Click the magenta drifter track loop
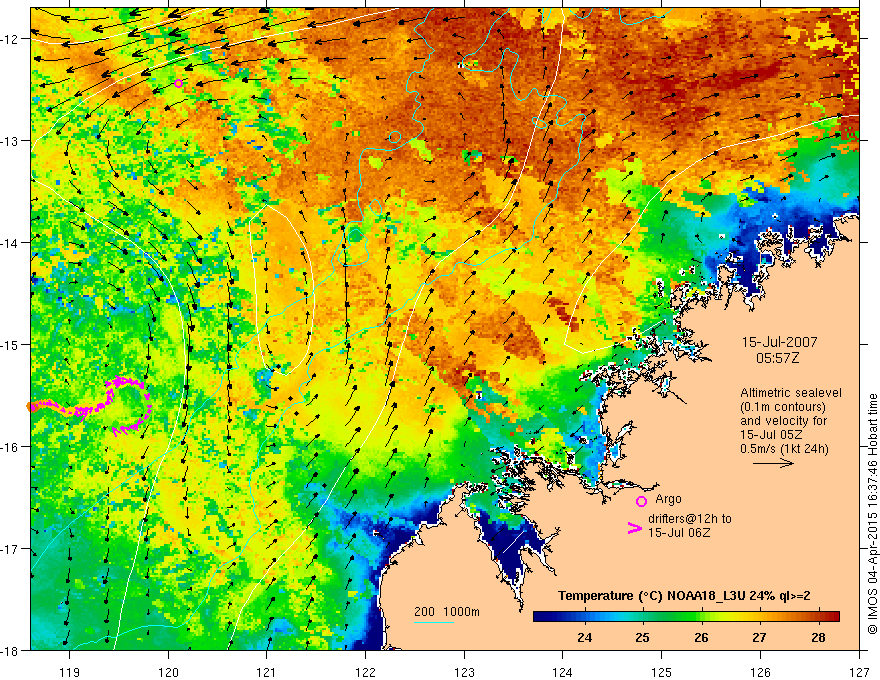The image size is (880, 680). coord(128,405)
